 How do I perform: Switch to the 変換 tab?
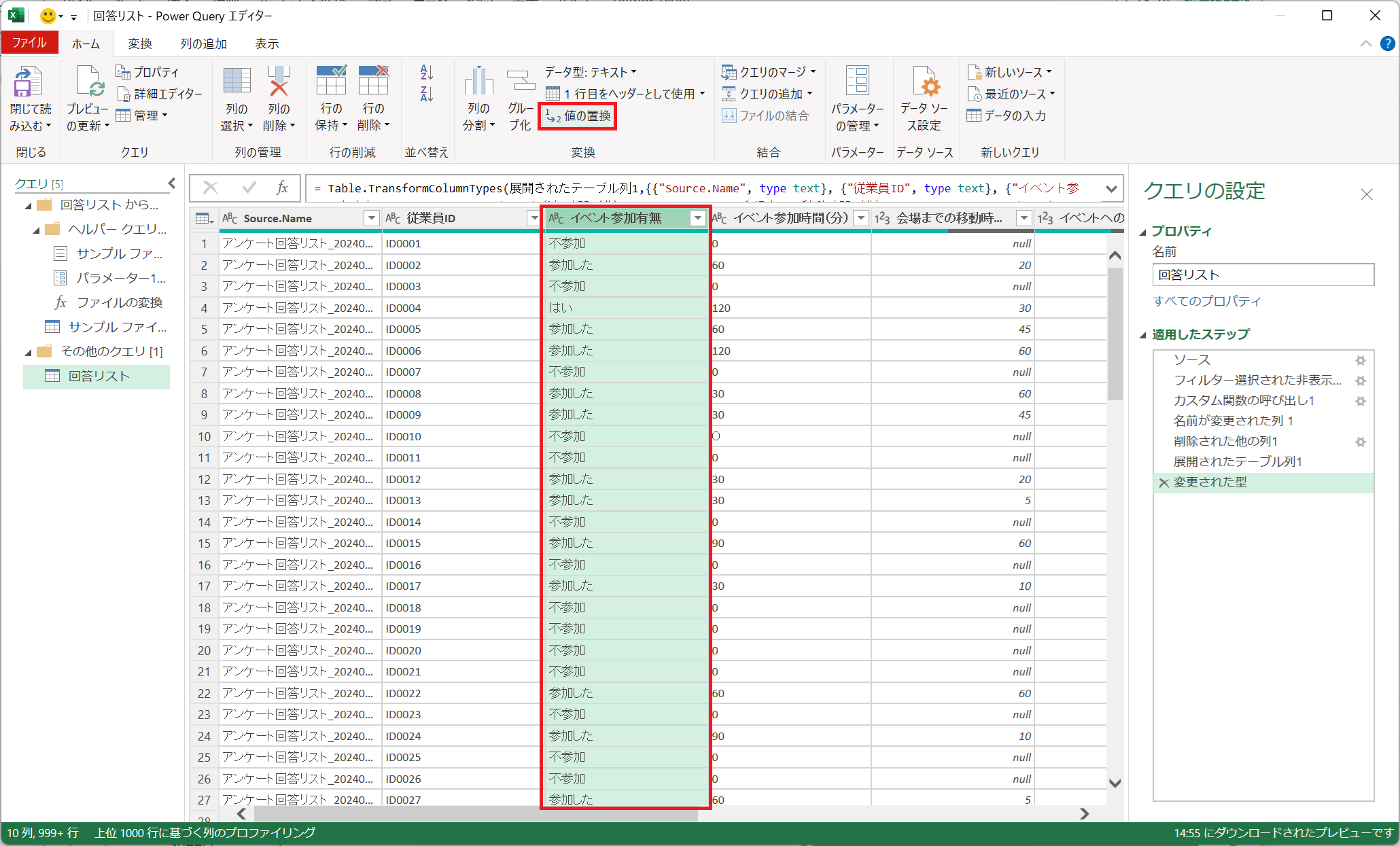[x=140, y=43]
